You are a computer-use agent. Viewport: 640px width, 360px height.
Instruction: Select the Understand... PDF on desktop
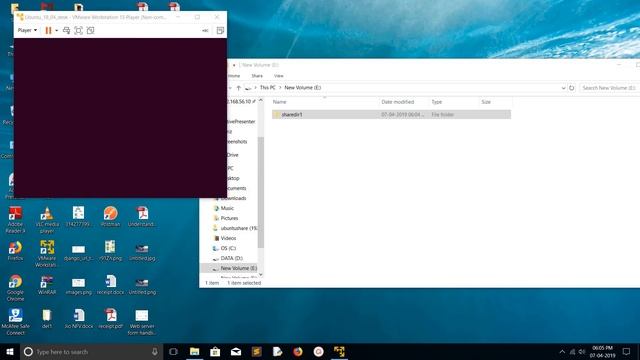[142, 217]
